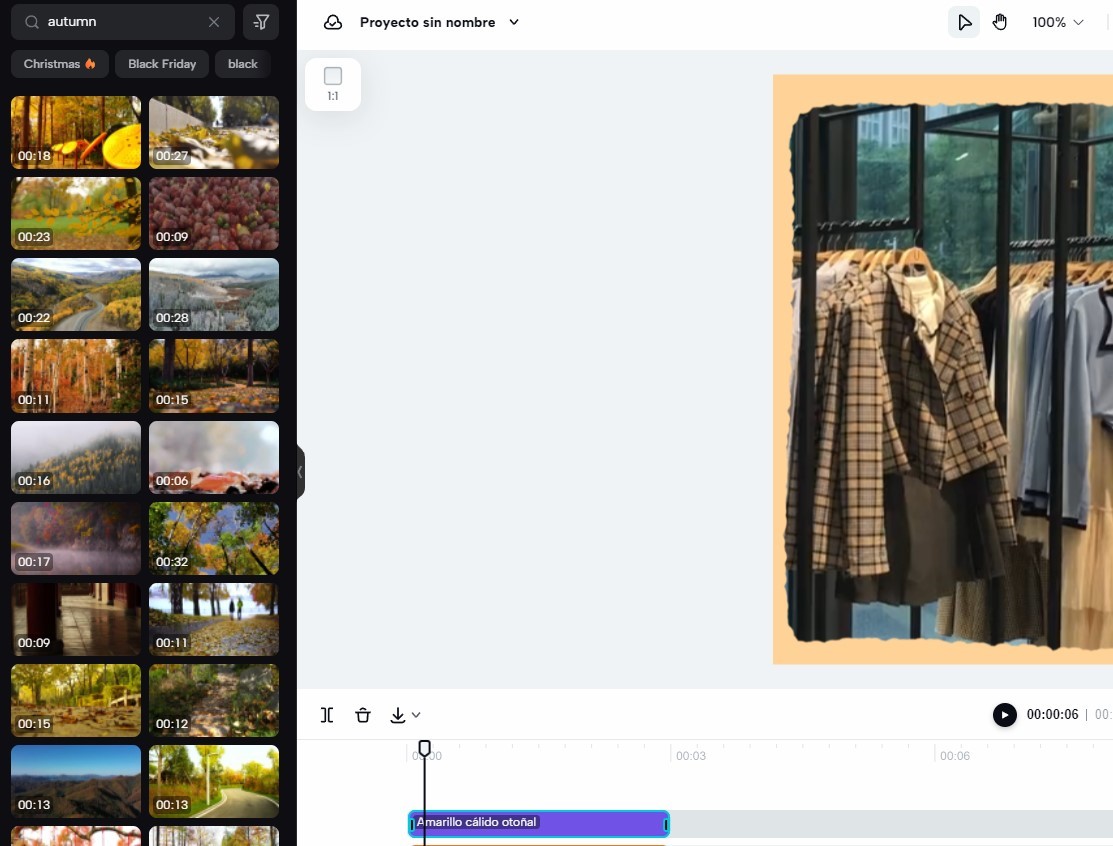Click the Proyecto sin nombre title
This screenshot has width=1113, height=846.
click(427, 22)
